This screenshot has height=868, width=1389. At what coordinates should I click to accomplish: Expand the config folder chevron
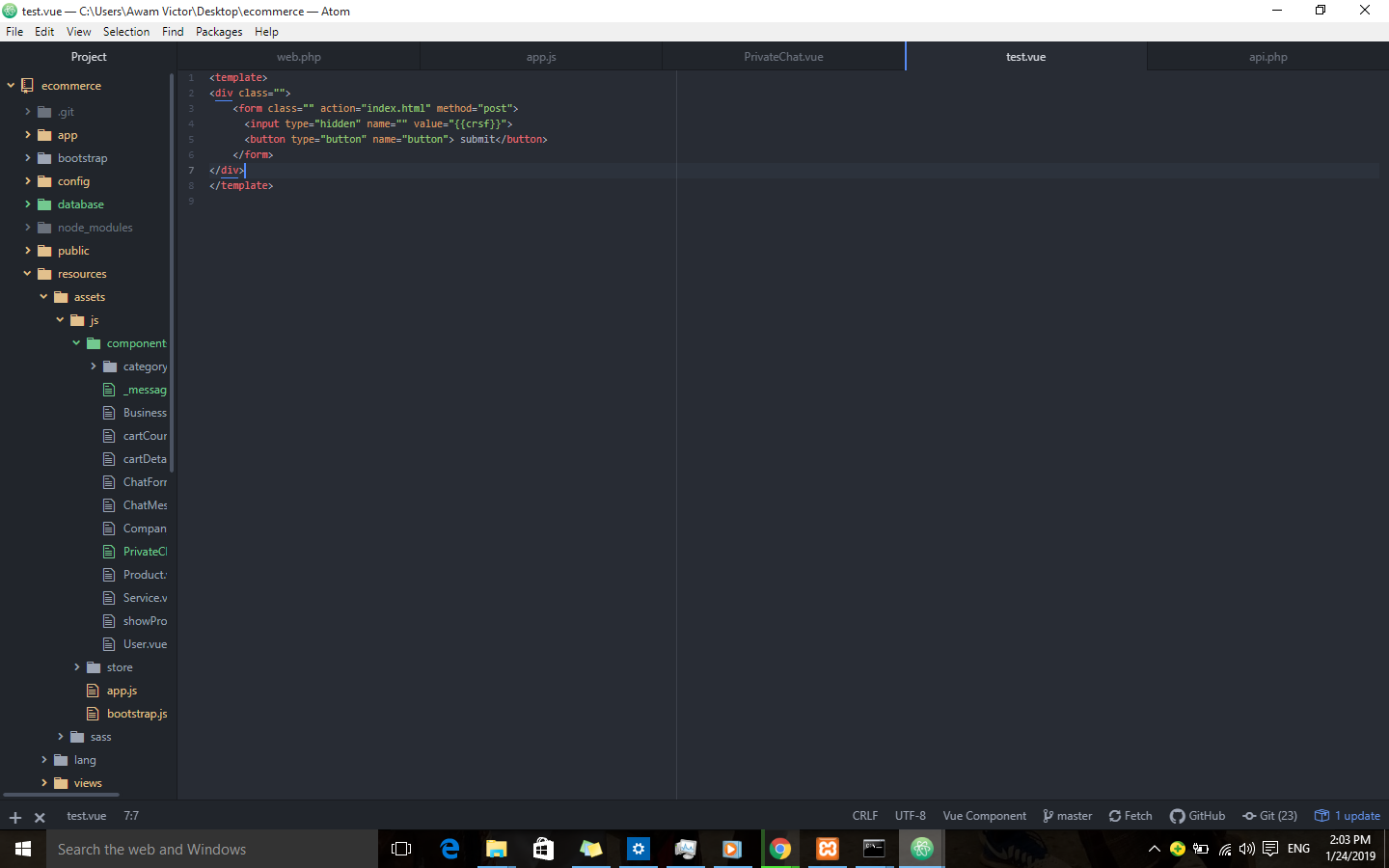[x=28, y=181]
